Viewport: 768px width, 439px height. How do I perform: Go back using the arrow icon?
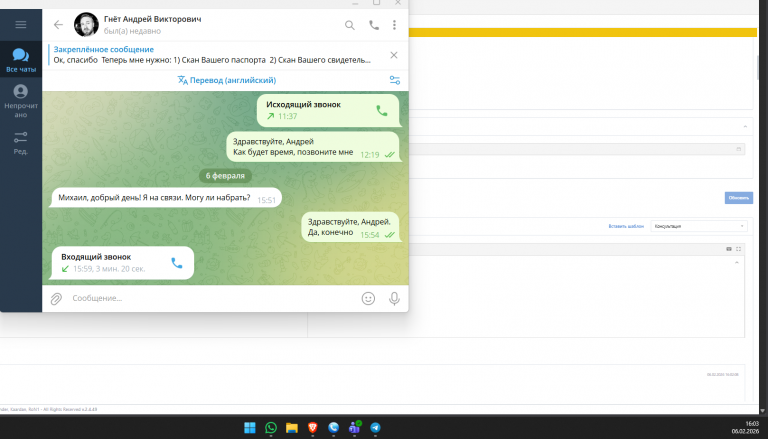pos(58,24)
